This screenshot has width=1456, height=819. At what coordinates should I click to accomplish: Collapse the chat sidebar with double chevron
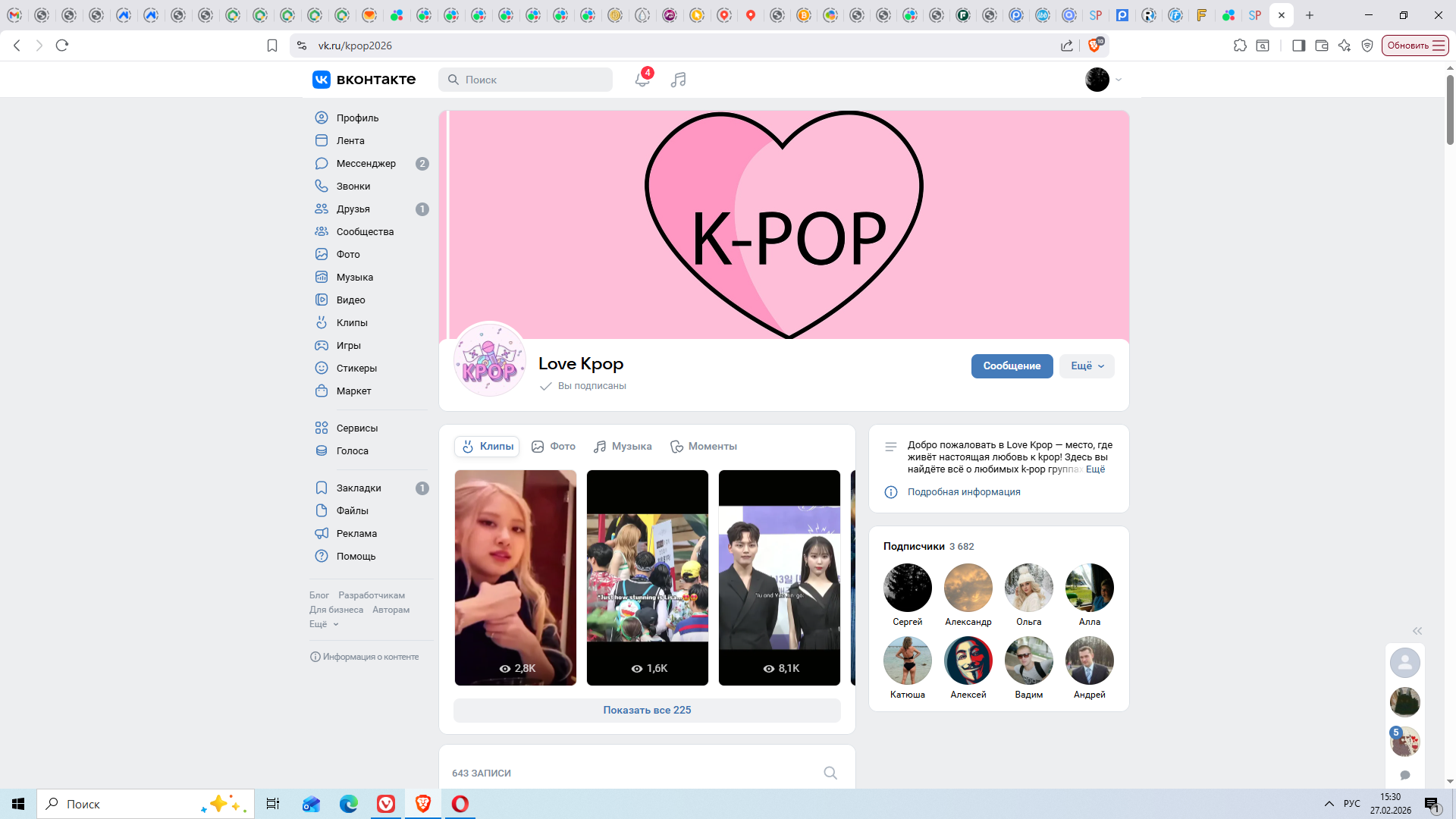click(1417, 631)
